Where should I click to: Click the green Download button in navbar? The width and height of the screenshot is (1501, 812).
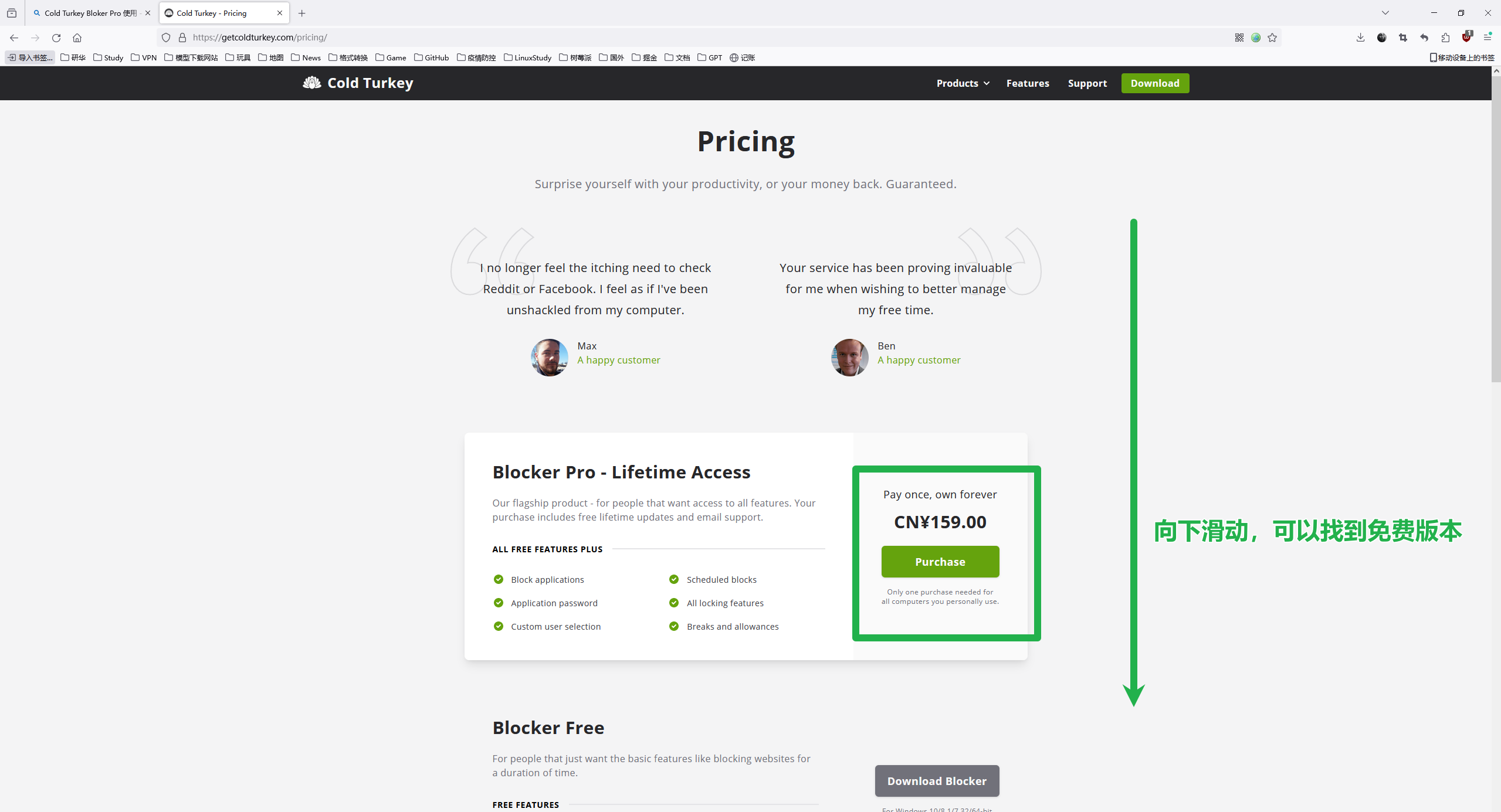click(1154, 83)
